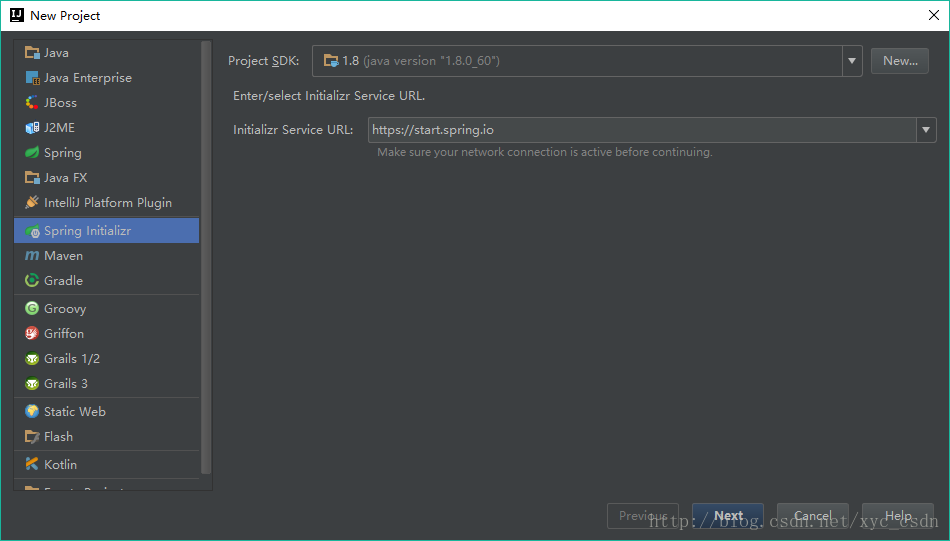Click the Enter/select Initializr Service URL text
950x541 pixels.
coord(329,96)
